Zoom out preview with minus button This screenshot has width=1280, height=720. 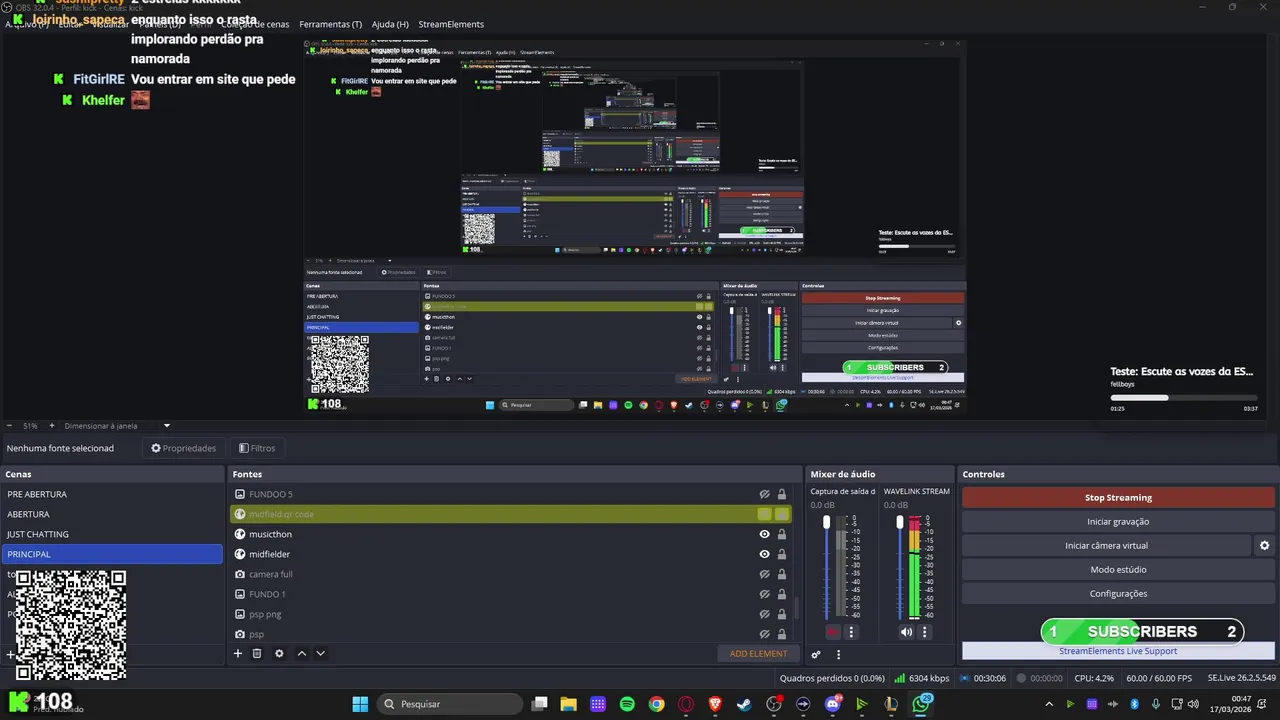pos(9,425)
